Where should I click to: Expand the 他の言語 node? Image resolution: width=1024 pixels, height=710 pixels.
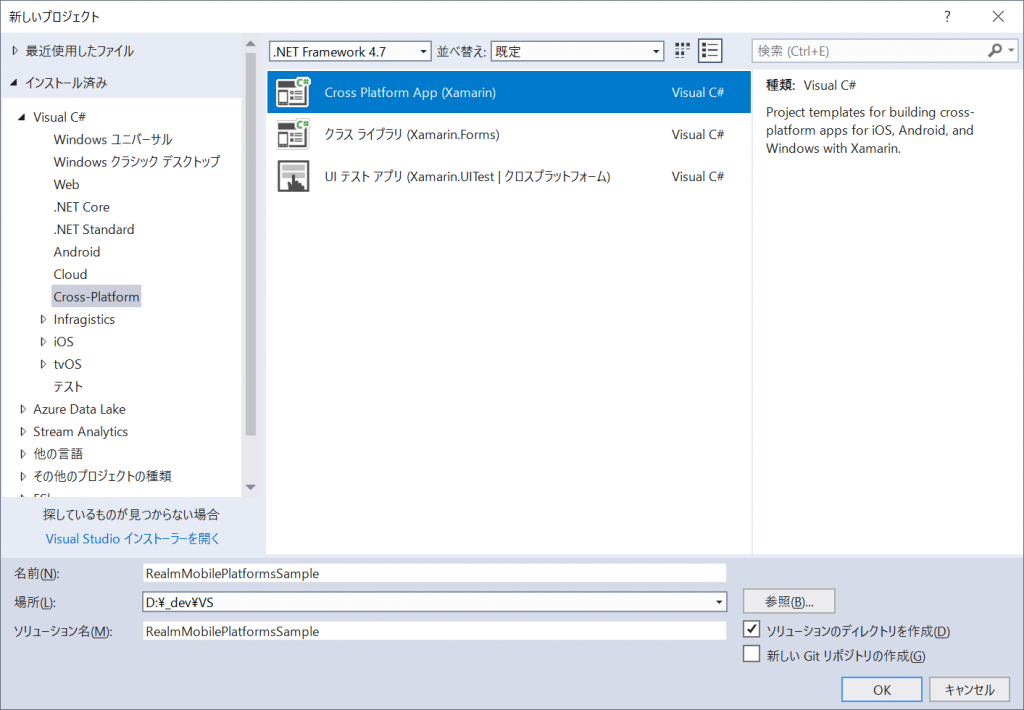coord(23,453)
